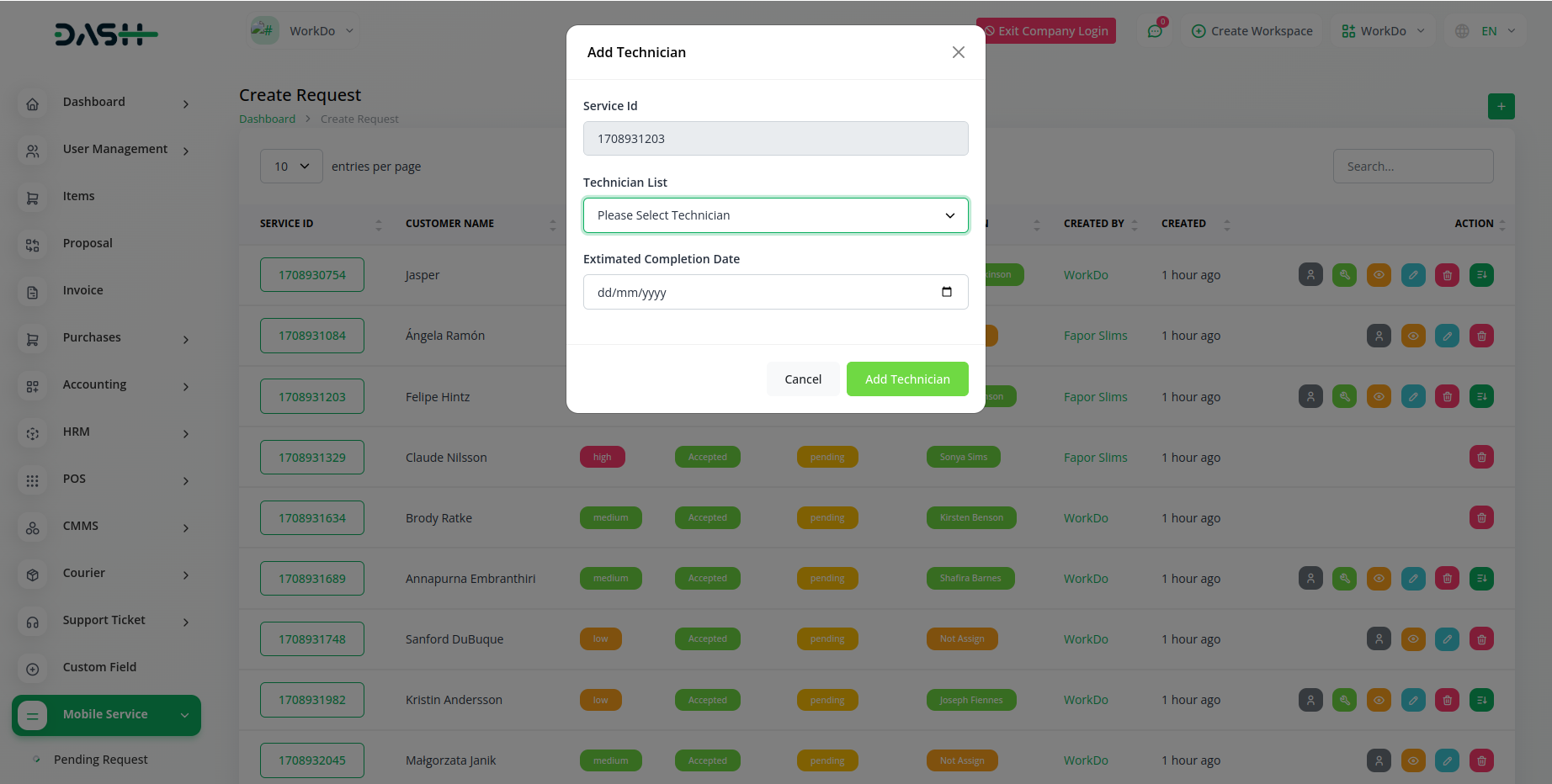This screenshot has height=784, width=1552.
Task: Delete the Claude Nilsson request
Action: pyautogui.click(x=1481, y=458)
